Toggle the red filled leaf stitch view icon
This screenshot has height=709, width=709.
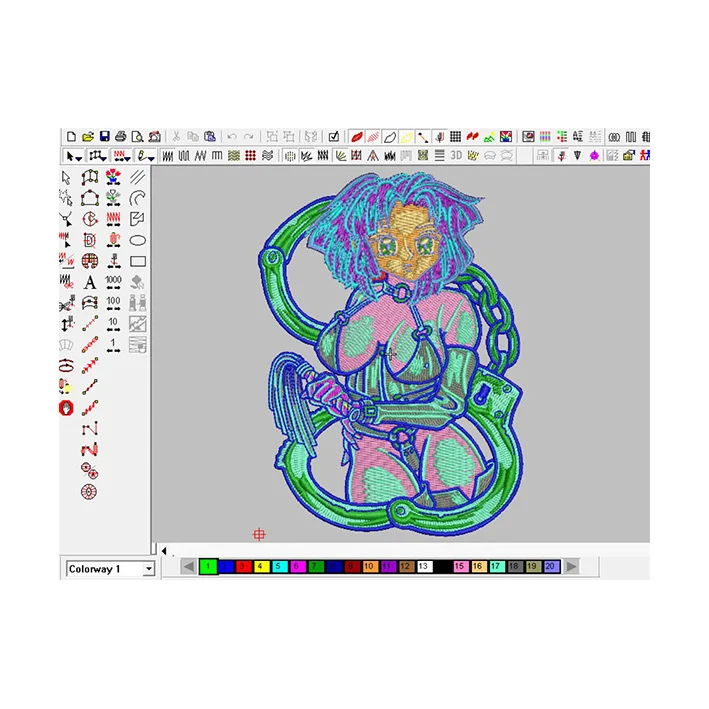tap(356, 137)
